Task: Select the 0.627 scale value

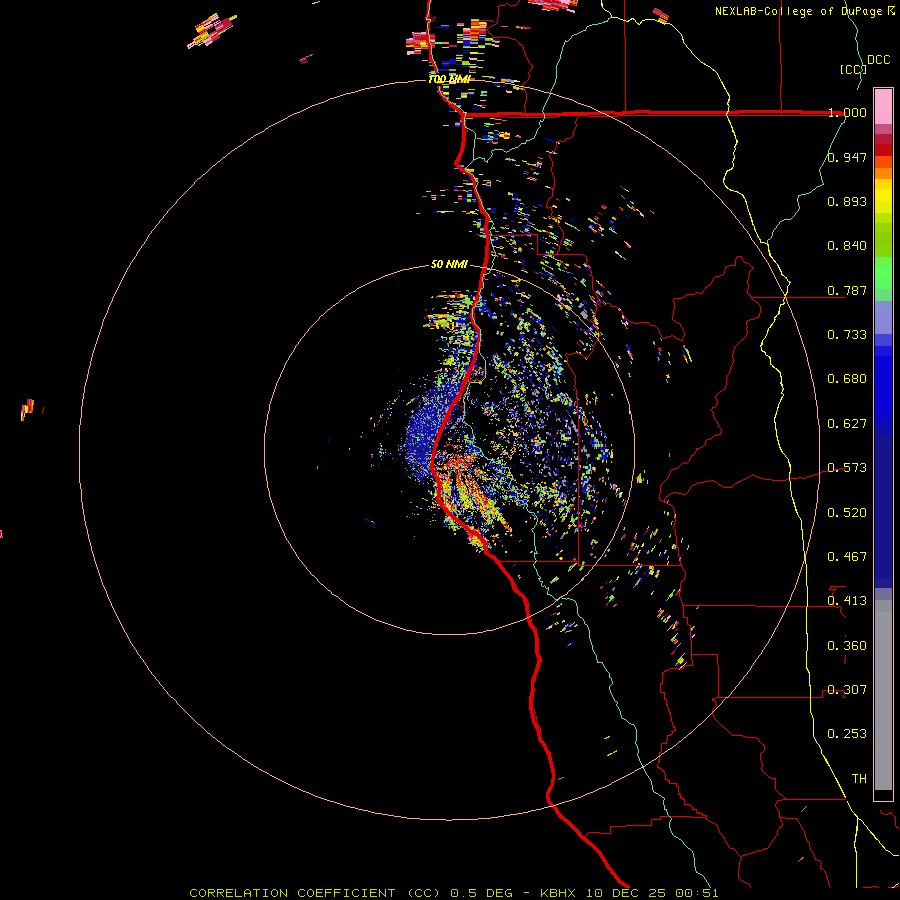Action: [847, 424]
